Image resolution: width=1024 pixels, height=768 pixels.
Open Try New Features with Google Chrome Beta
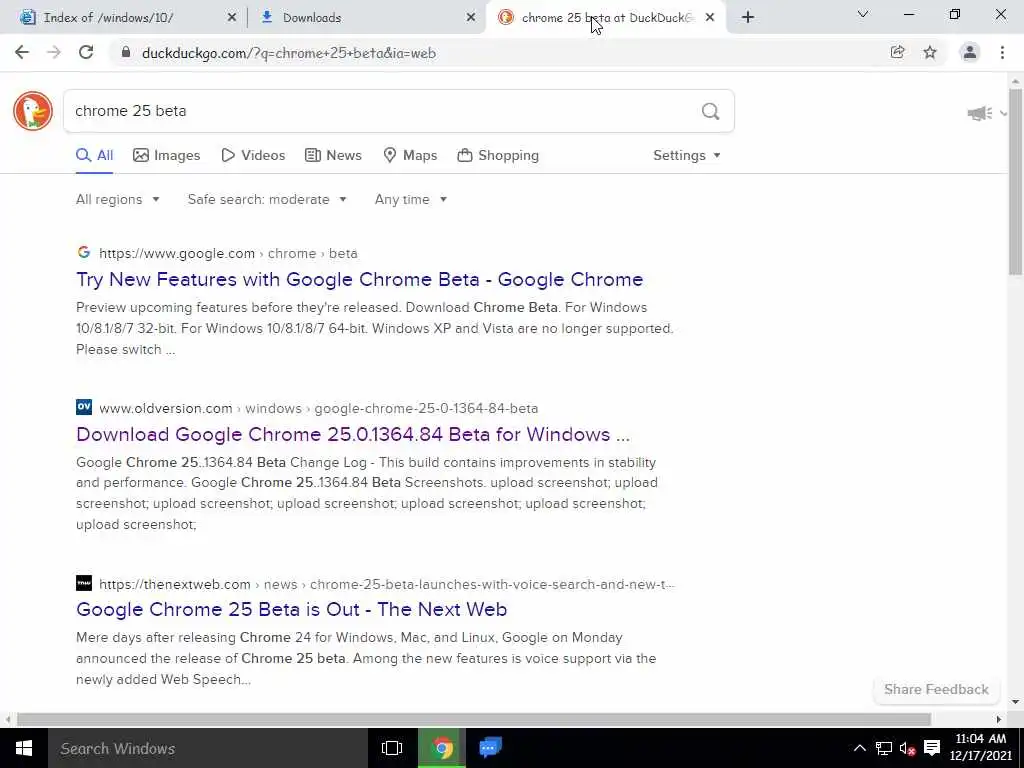360,280
